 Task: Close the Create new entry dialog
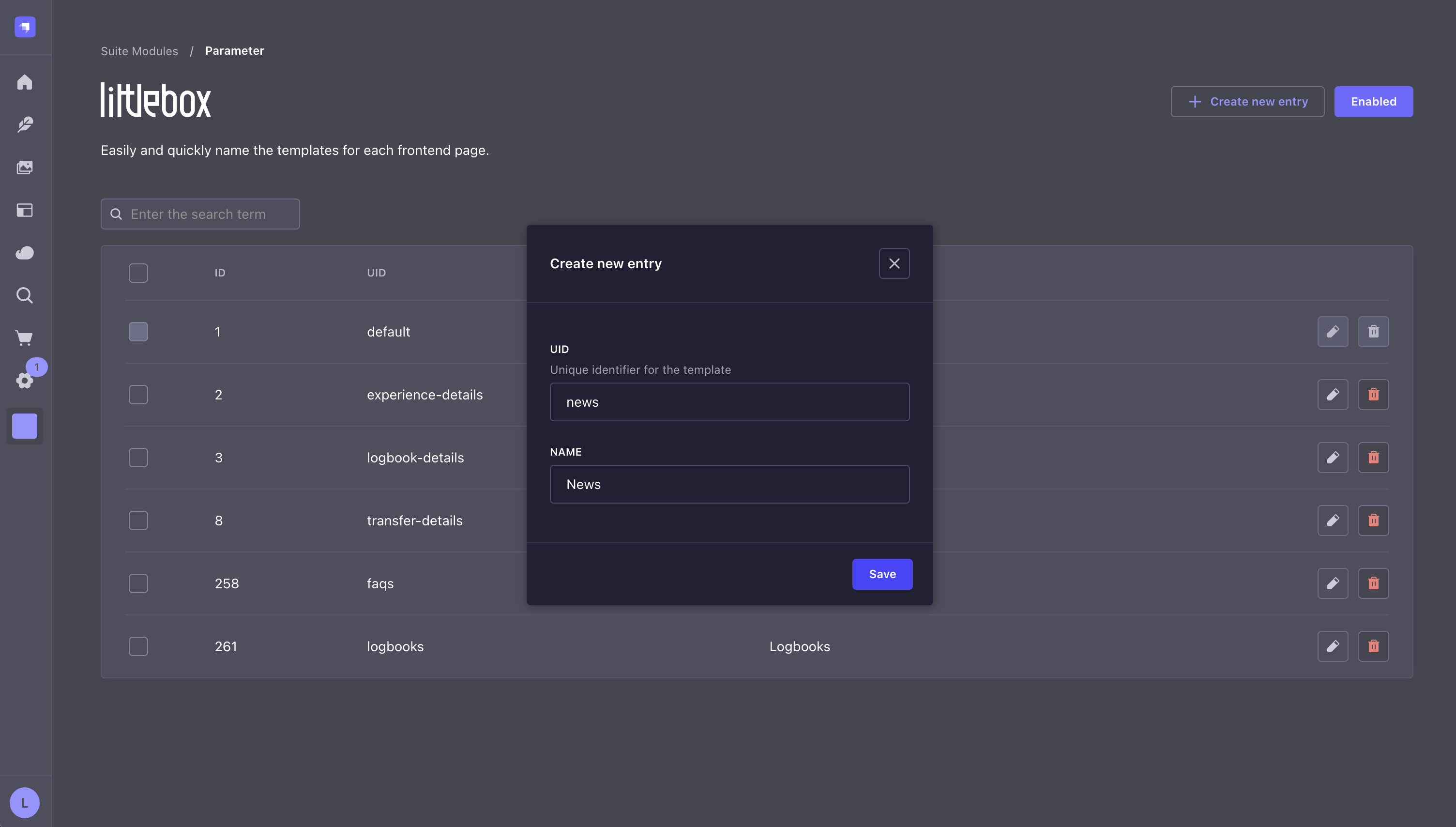click(x=894, y=263)
